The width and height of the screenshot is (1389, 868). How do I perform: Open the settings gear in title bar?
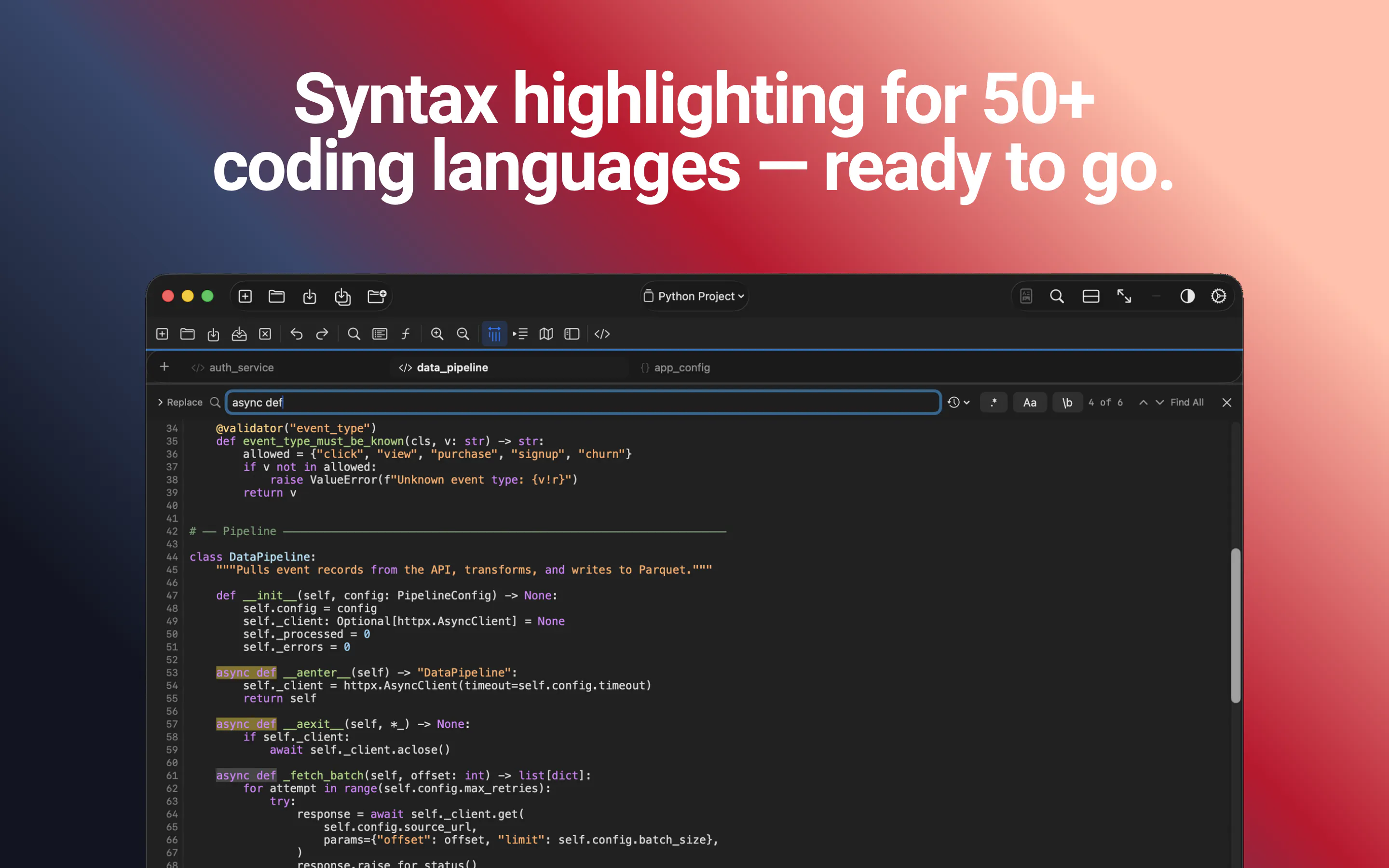(x=1219, y=296)
